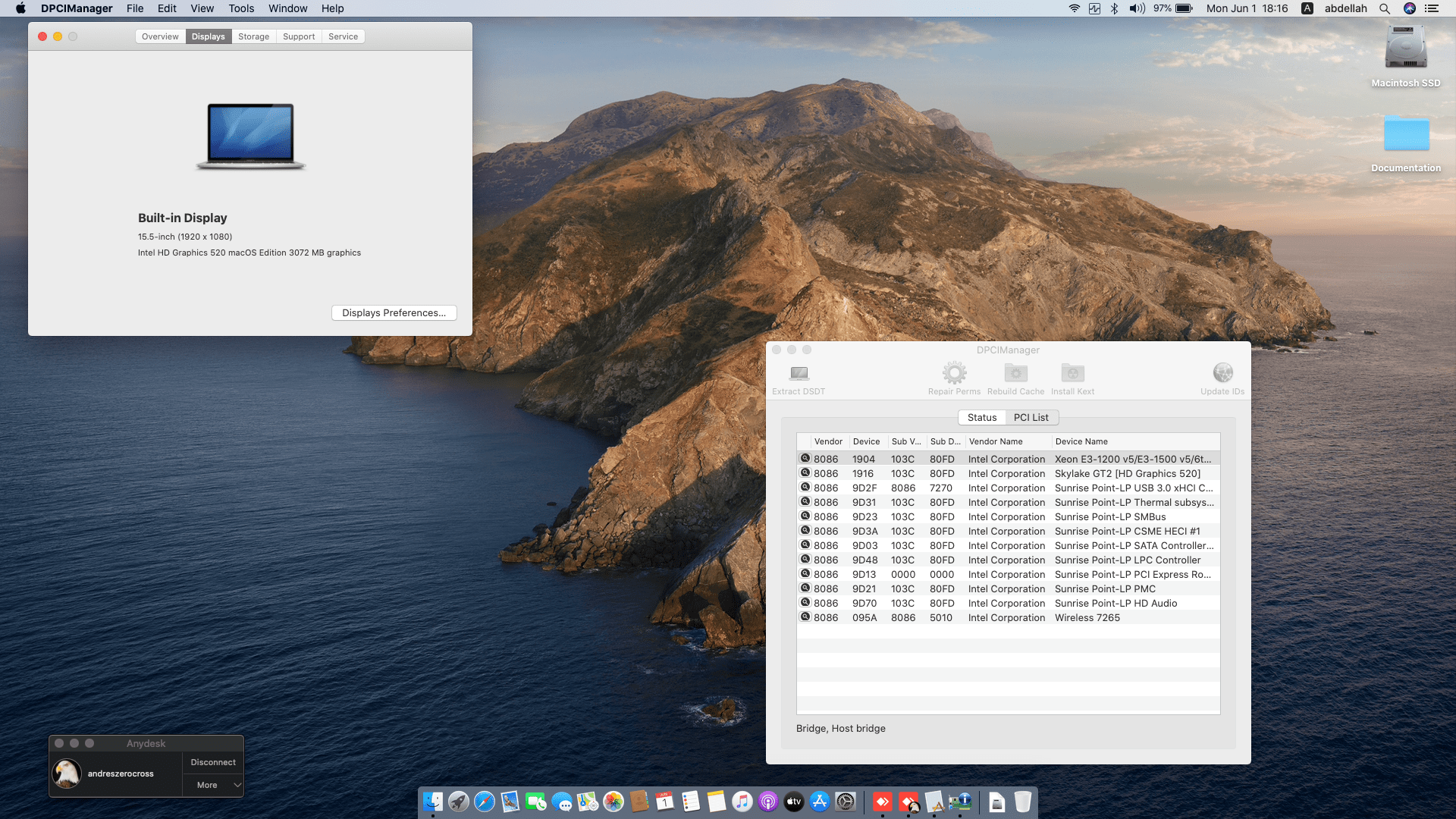Screen dimensions: 1456x819
Task: Open the Window menu in the menu bar
Action: pyautogui.click(x=287, y=8)
